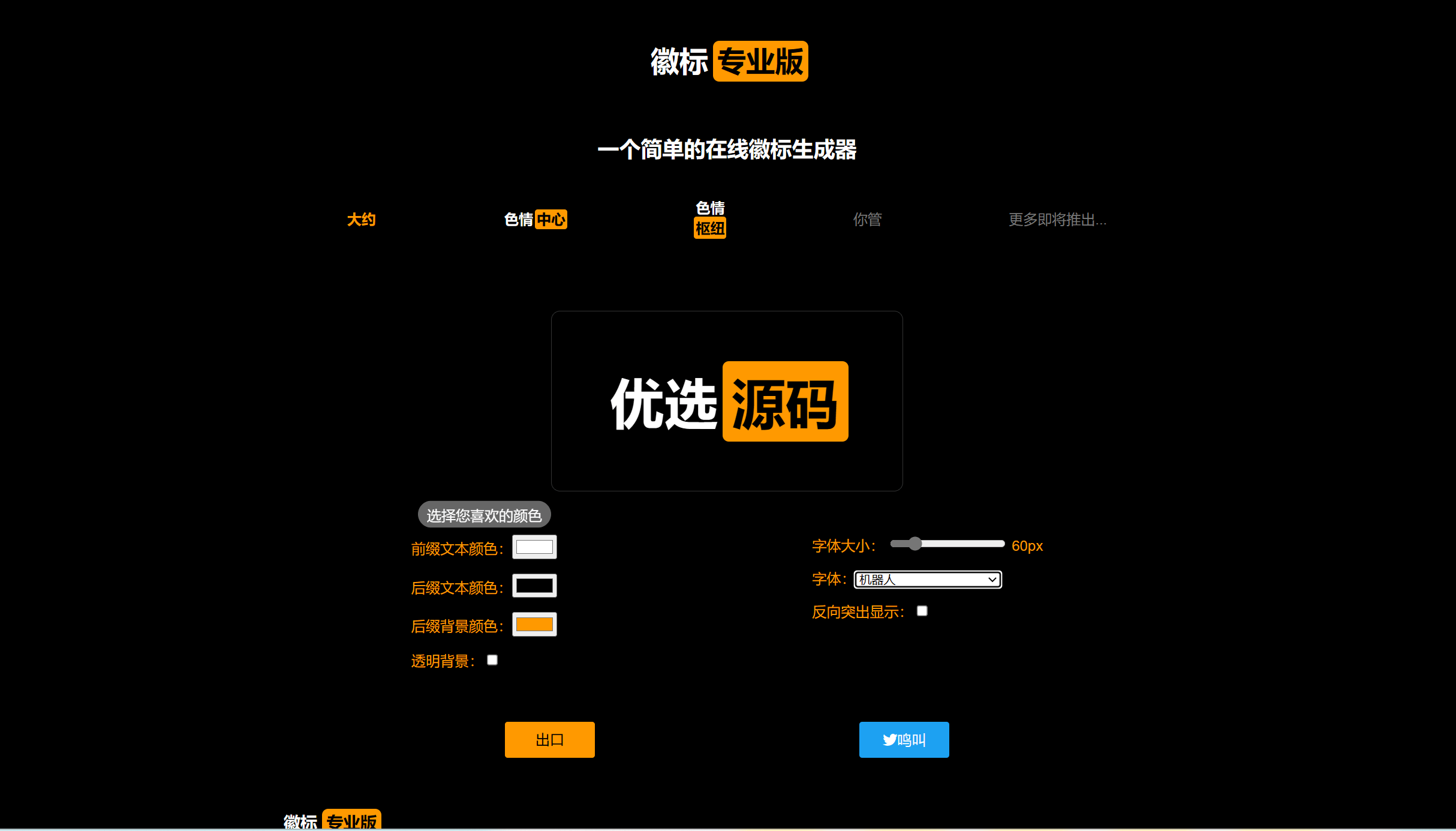This screenshot has height=831, width=1456.
Task: Enable the 透明背景 checkbox
Action: 492,660
